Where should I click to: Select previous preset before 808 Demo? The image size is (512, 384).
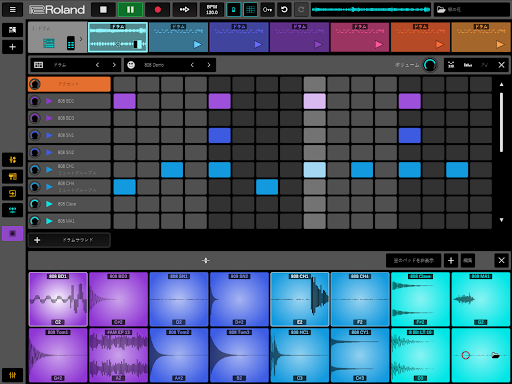(192, 65)
